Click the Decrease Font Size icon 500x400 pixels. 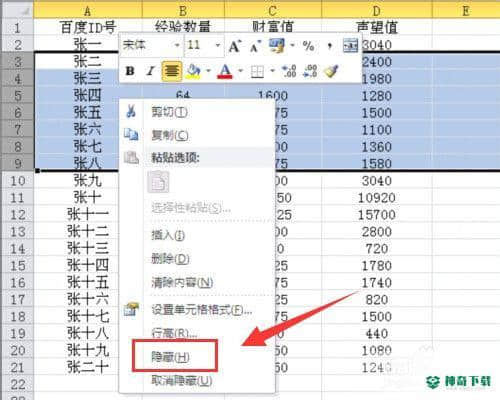point(255,46)
